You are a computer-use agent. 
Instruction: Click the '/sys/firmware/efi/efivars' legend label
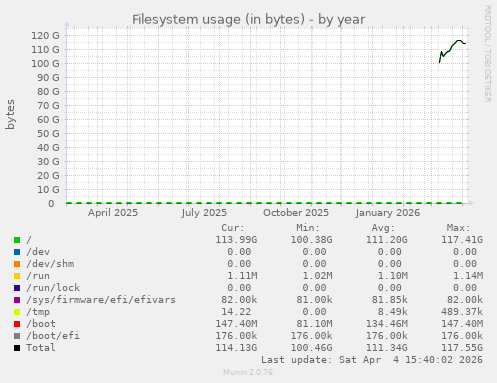[x=101, y=300]
